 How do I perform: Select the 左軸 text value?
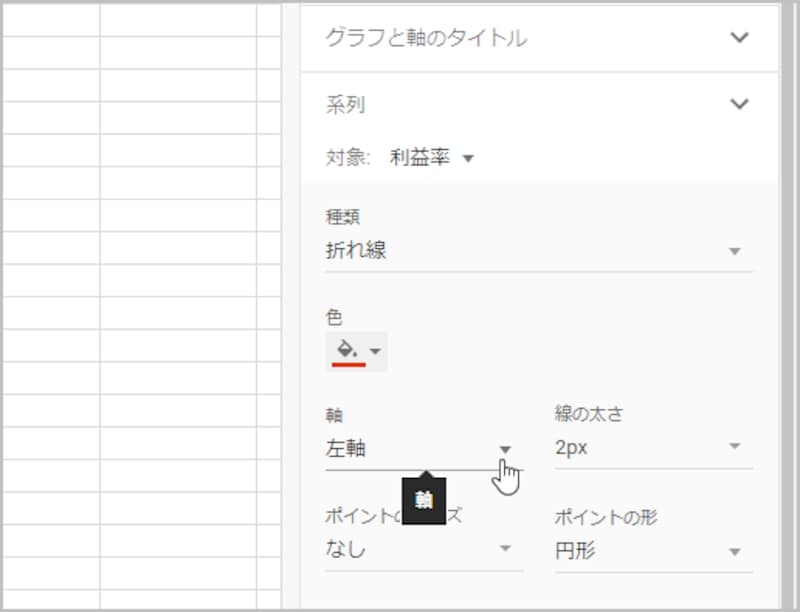(x=347, y=449)
